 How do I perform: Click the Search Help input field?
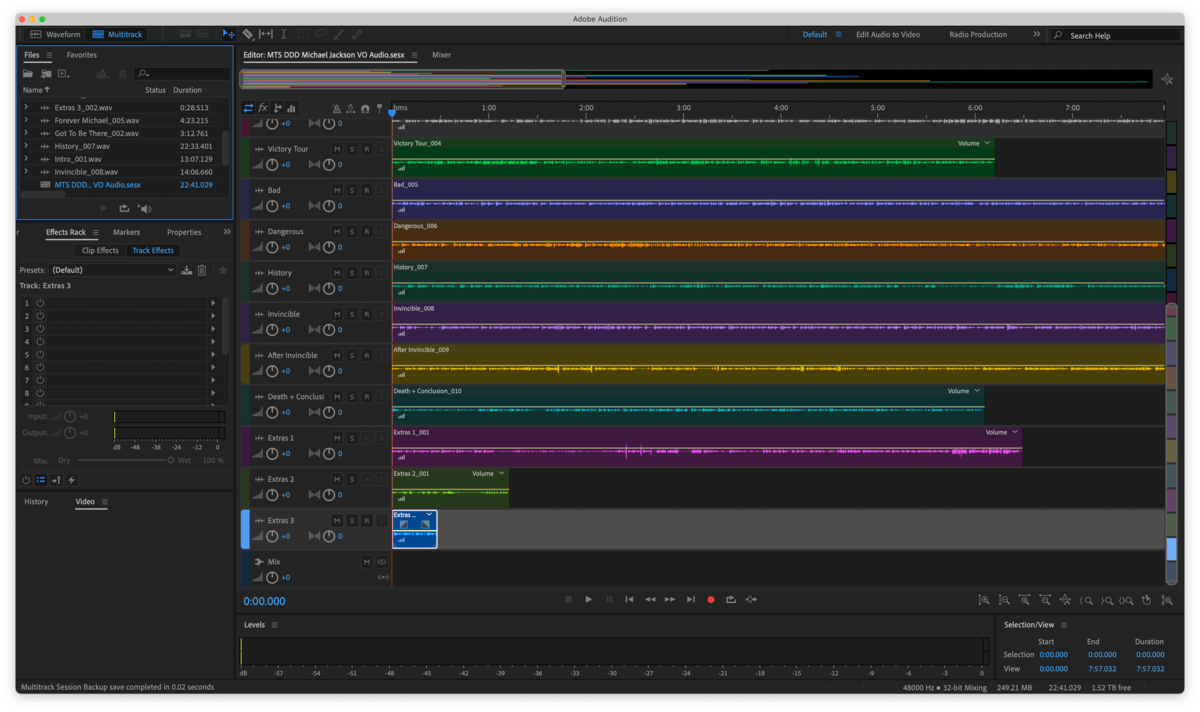1115,35
